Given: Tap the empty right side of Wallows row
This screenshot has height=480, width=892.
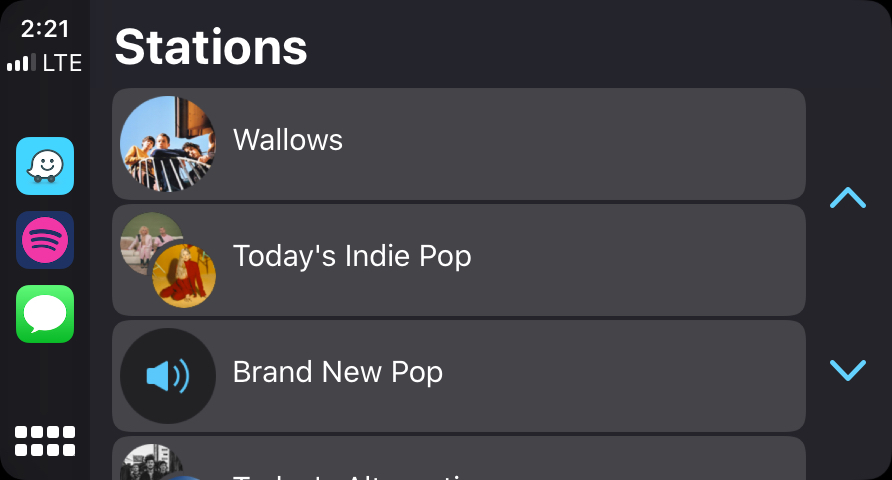Looking at the screenshot, I should pyautogui.click(x=650, y=144).
